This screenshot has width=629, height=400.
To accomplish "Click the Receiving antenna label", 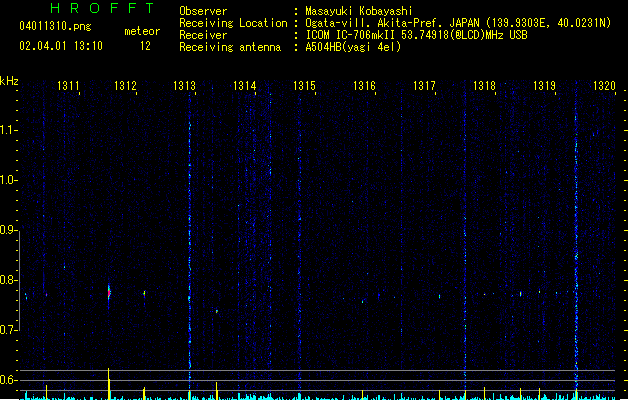I will (230, 47).
